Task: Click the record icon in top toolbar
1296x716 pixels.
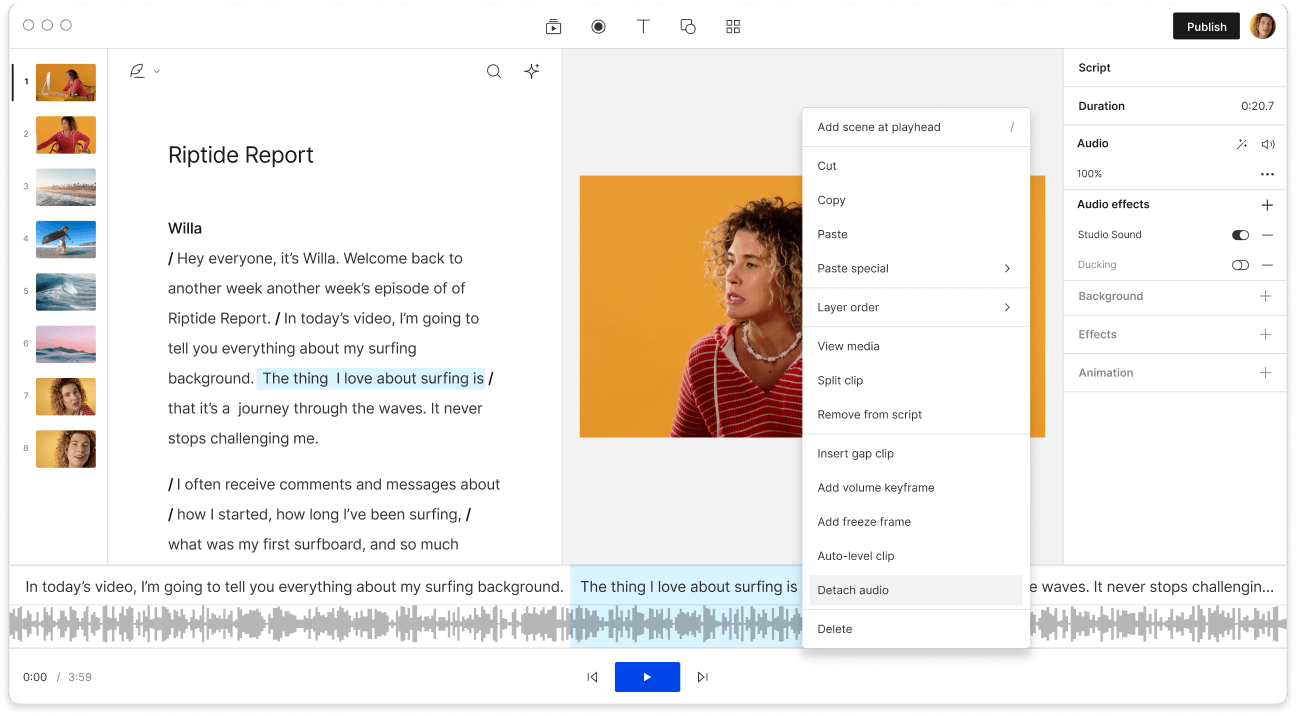Action: tap(598, 27)
